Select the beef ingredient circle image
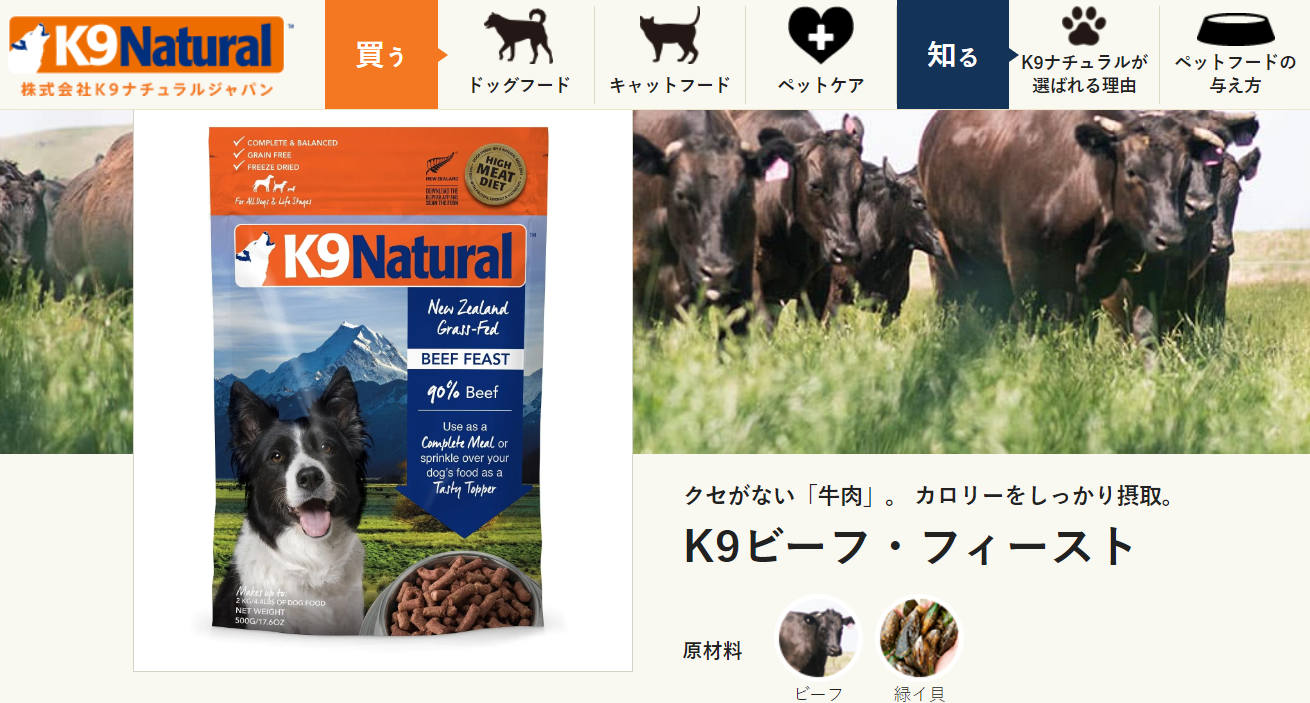 pyautogui.click(x=819, y=637)
